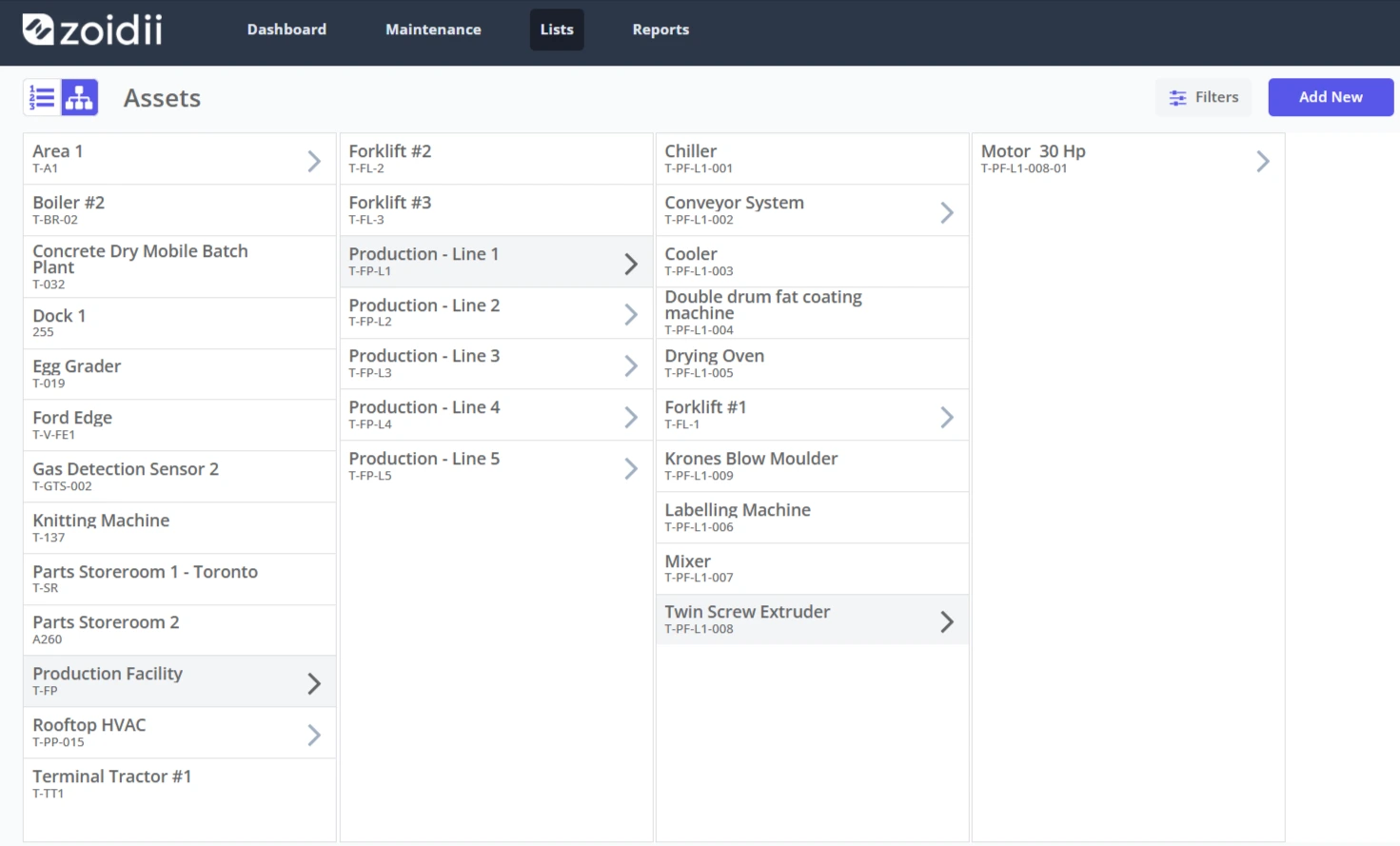Viewport: 1400px width, 846px height.
Task: Expand the Conveyor System chevron
Action: (947, 213)
